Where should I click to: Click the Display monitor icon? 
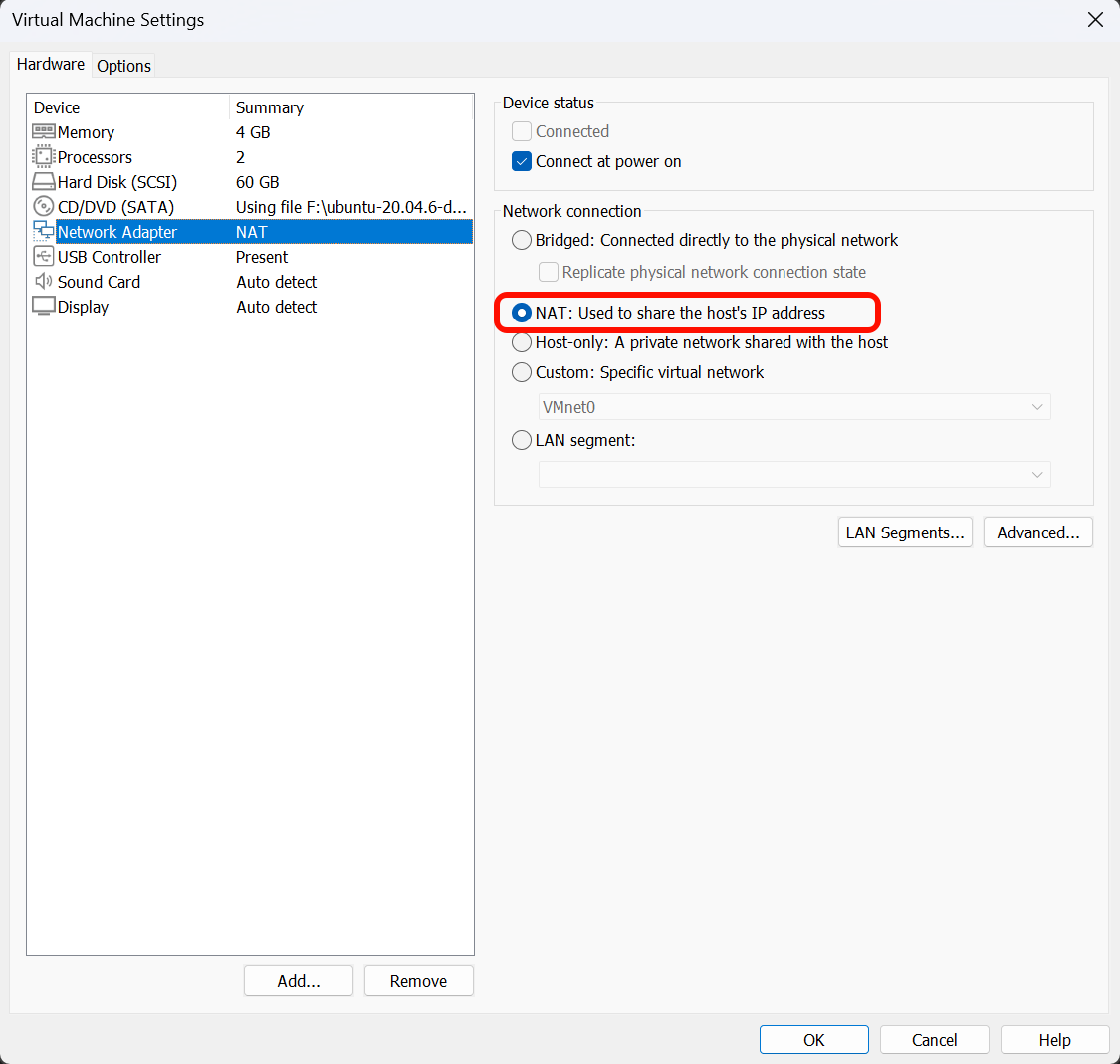click(x=44, y=307)
